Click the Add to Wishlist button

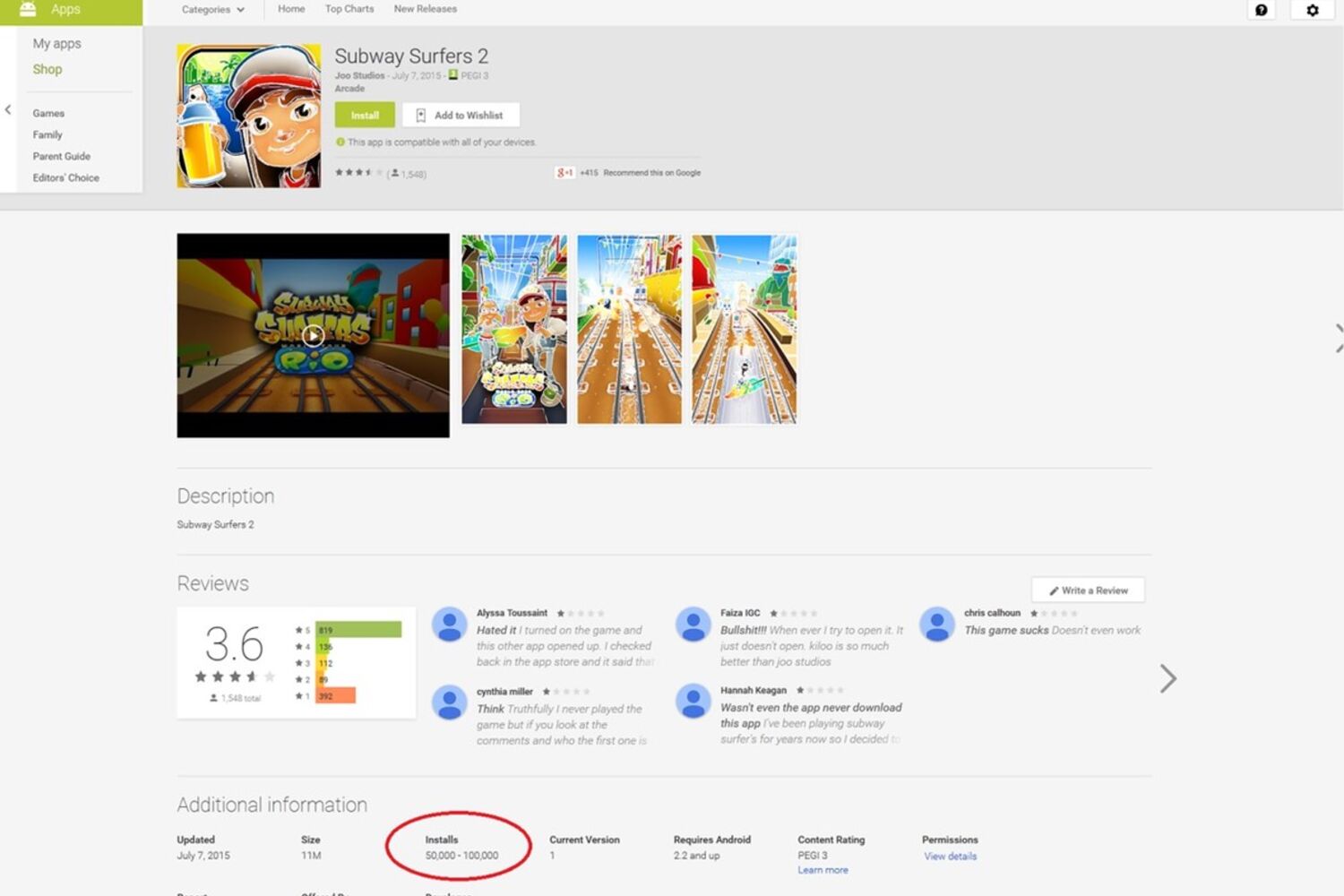pos(461,115)
